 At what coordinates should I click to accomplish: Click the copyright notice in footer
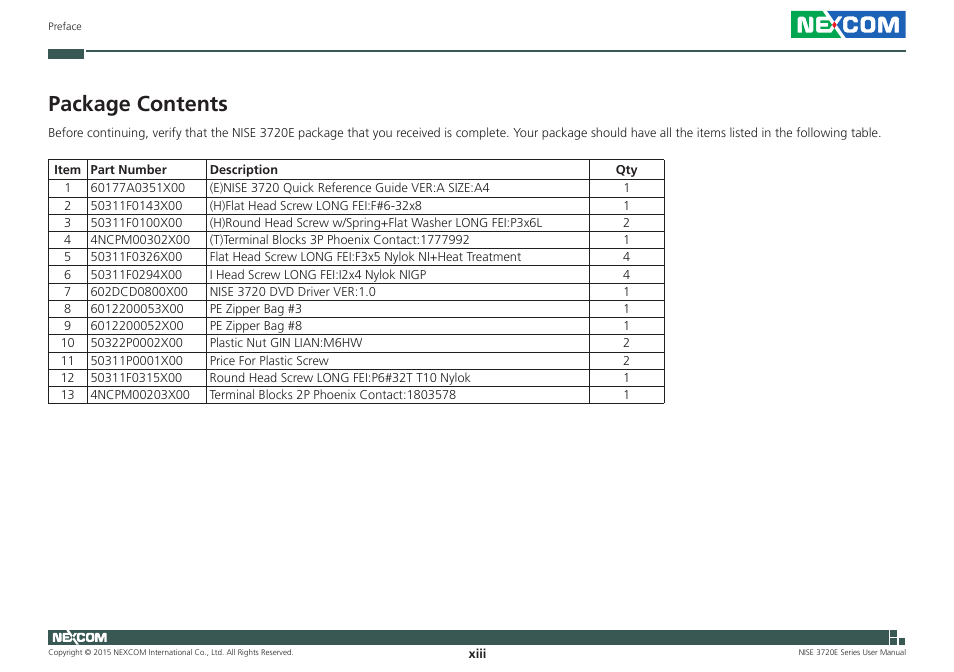tap(170, 652)
